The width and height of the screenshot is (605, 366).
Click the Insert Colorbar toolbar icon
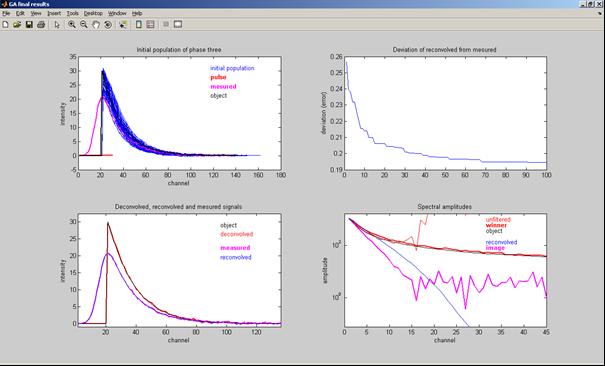tap(139, 25)
